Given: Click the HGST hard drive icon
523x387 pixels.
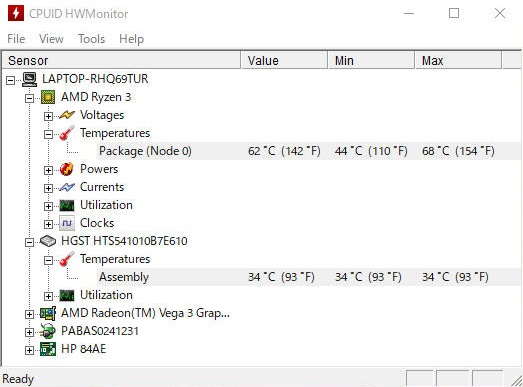Looking at the screenshot, I should [x=48, y=241].
